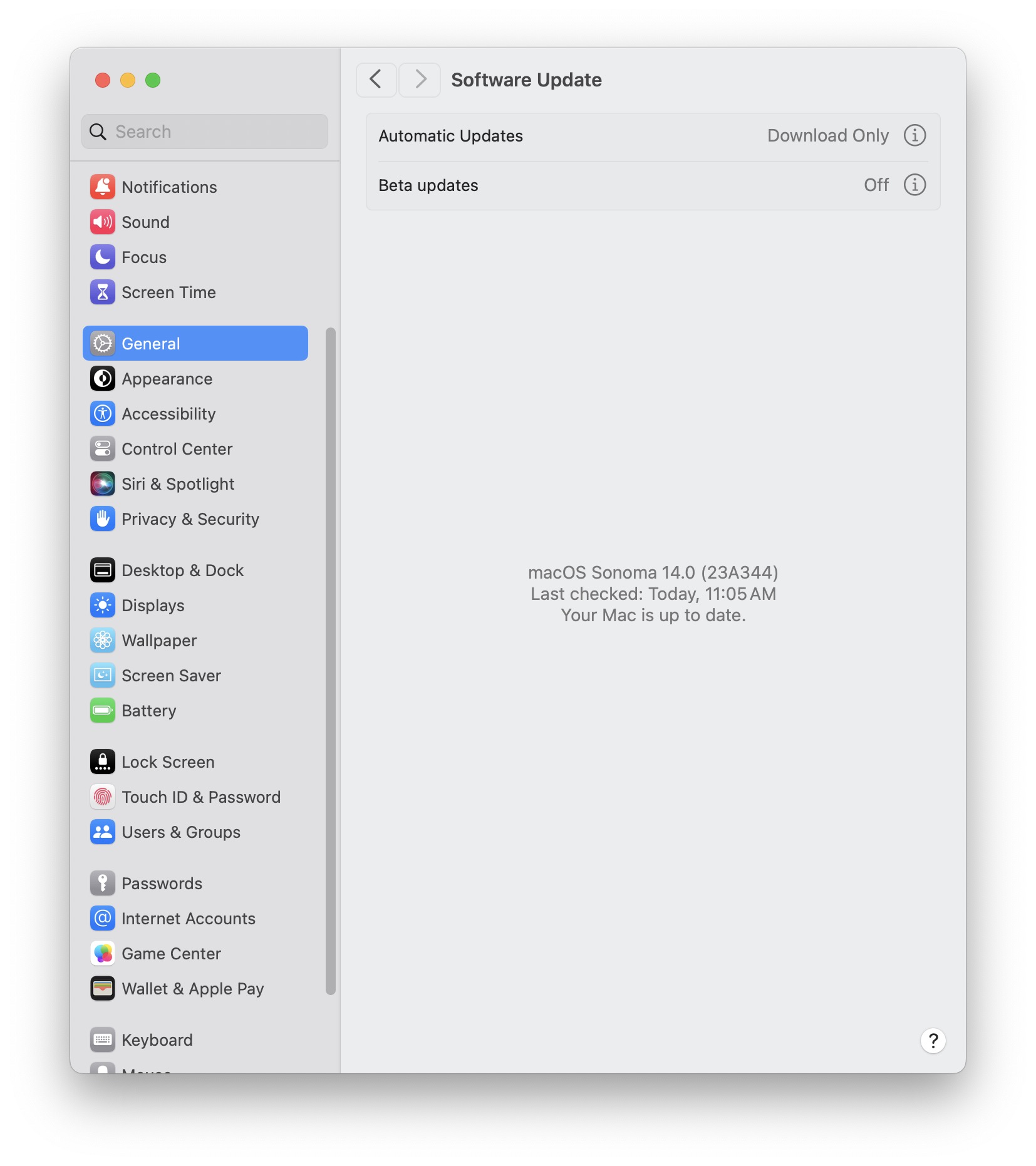This screenshot has width=1036, height=1166.
Task: Click the Wallpaper flower icon
Action: (x=103, y=640)
